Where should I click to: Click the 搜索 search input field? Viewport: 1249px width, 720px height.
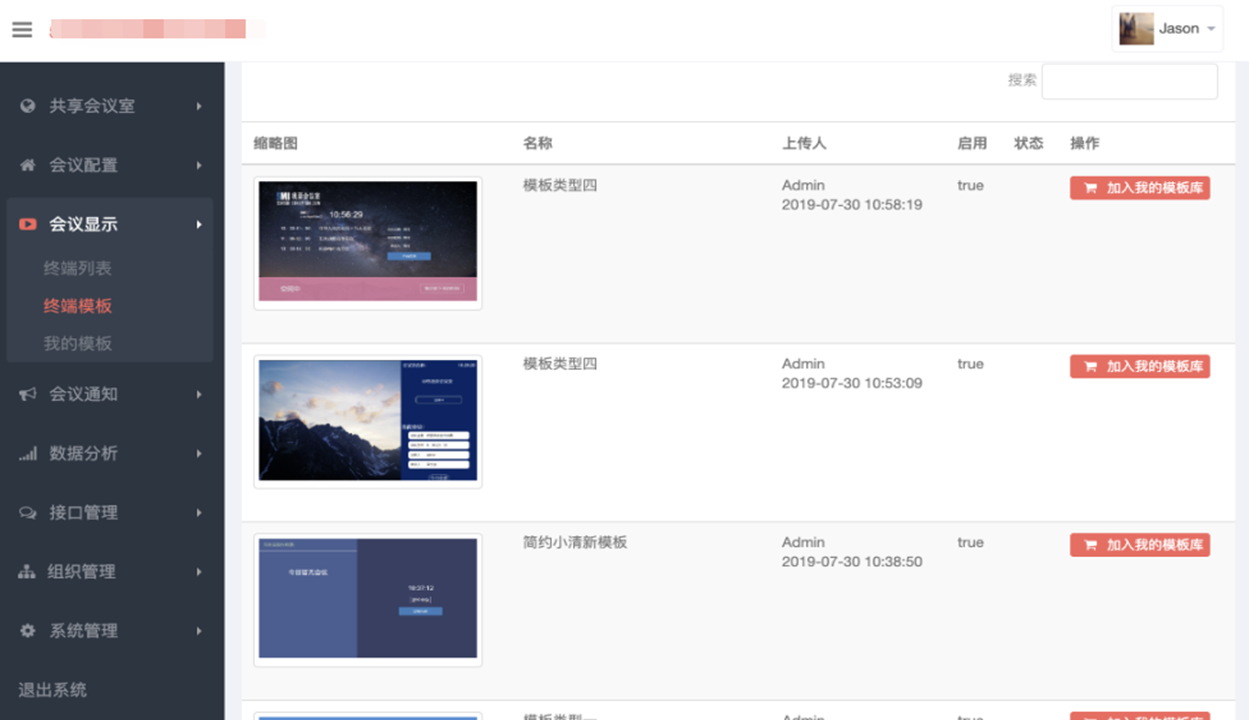point(1129,81)
